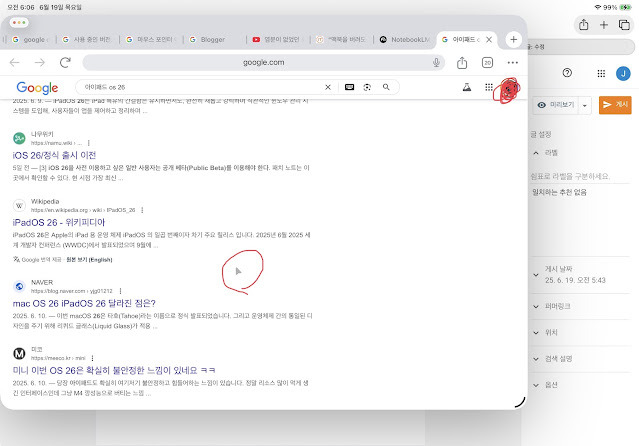Click 원본 보기 (English) link
639x446 pixels.
point(89,260)
